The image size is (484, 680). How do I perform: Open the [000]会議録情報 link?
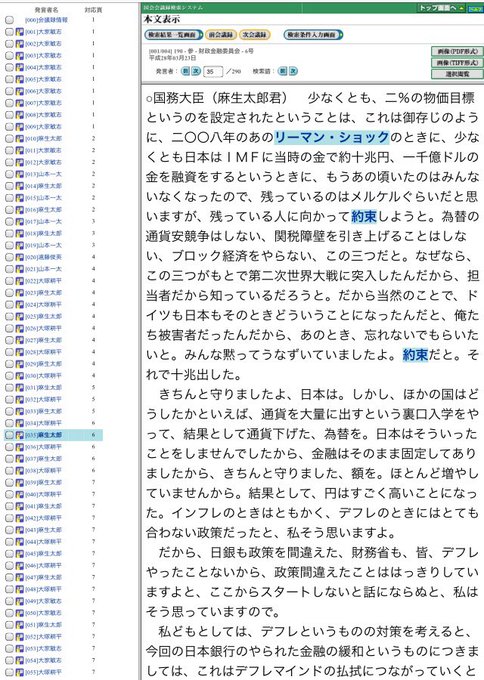[46, 20]
